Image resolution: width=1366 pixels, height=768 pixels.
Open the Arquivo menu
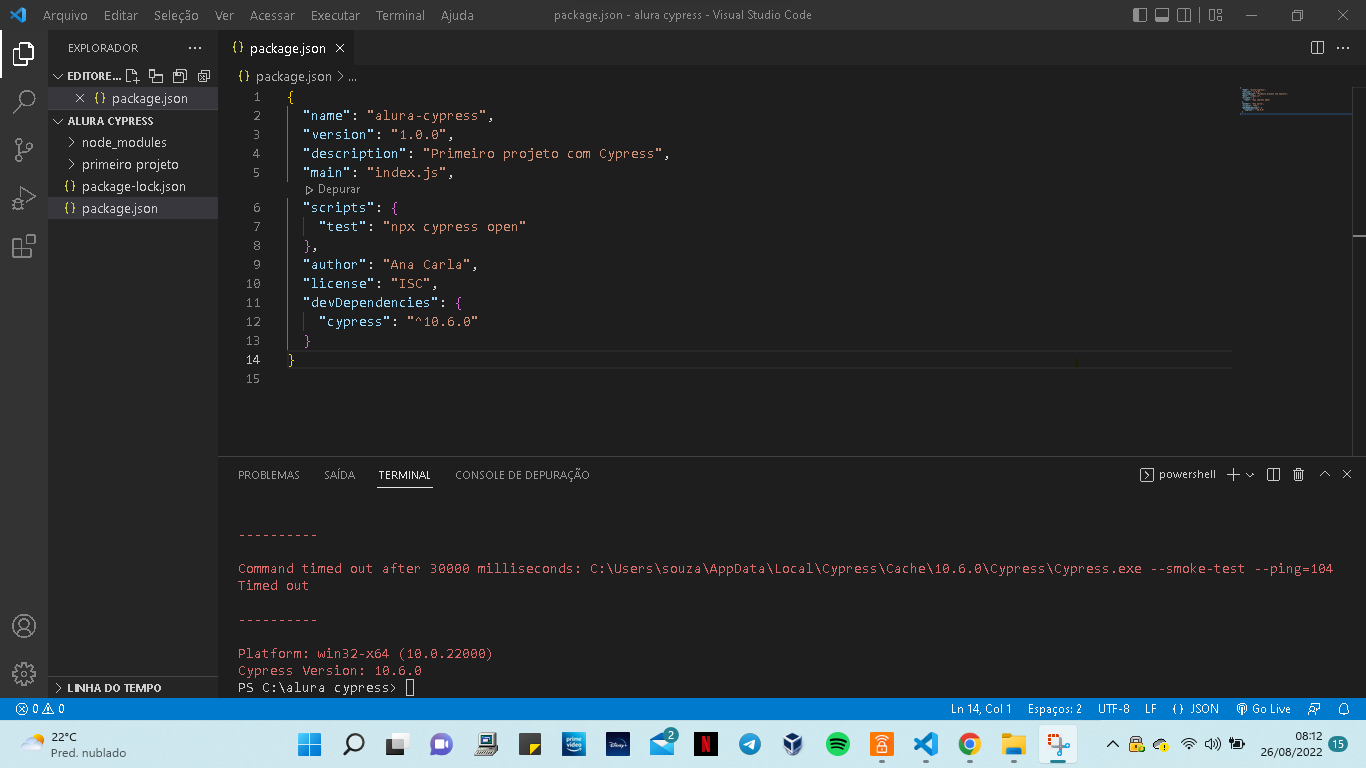pos(65,15)
